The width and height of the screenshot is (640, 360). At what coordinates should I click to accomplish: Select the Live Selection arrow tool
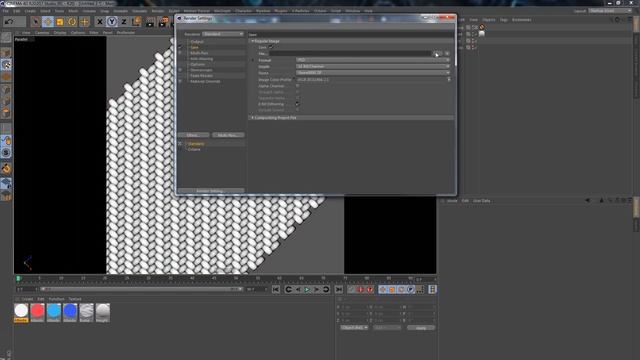(x=36, y=21)
